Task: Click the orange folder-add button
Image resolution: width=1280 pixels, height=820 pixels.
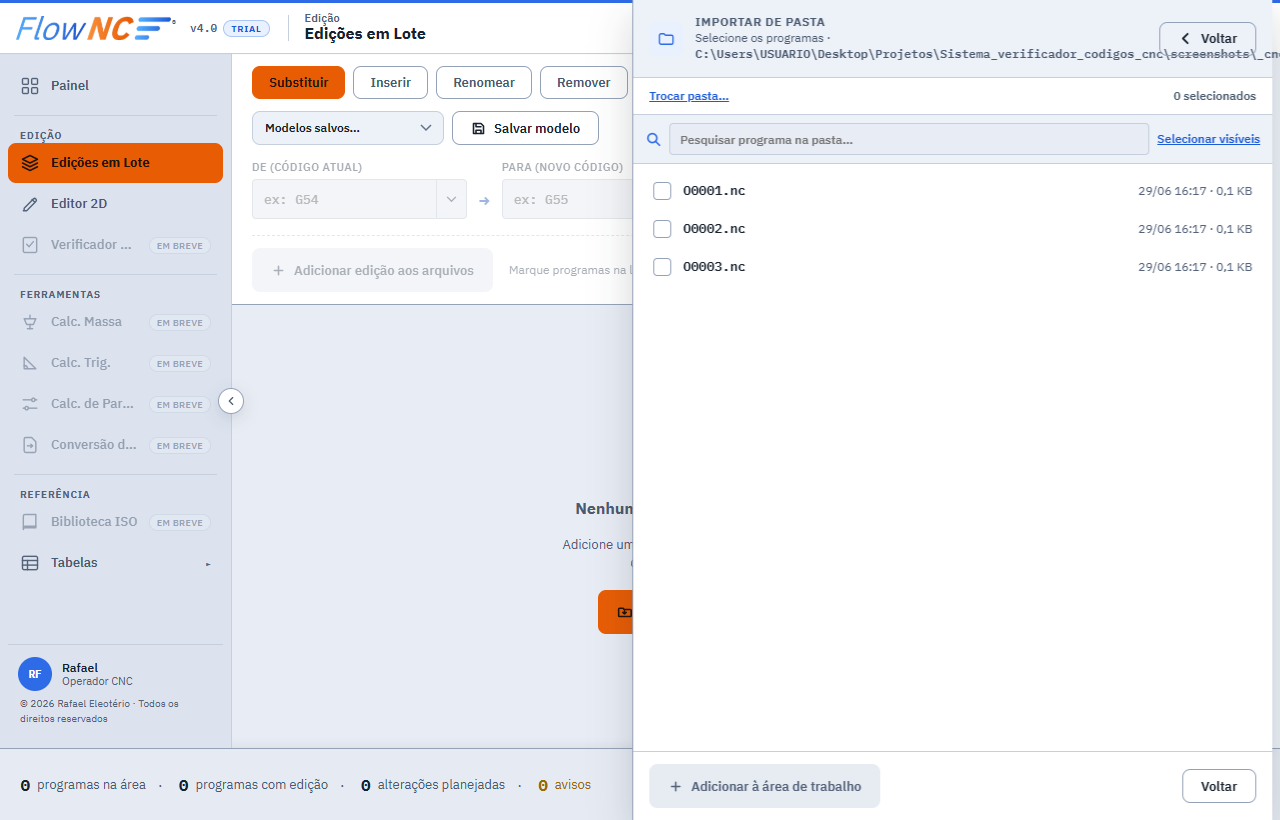Action: [x=616, y=612]
